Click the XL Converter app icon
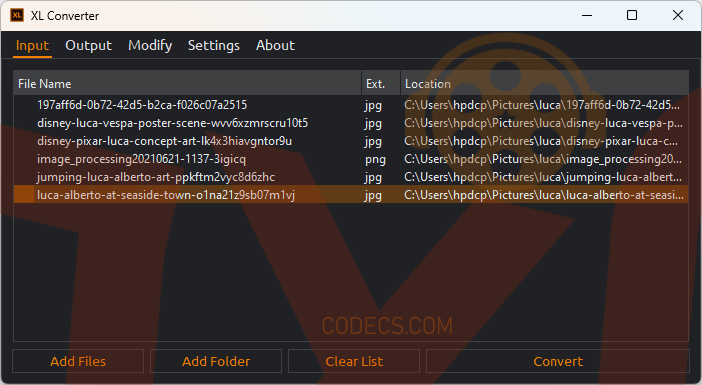 [x=17, y=15]
